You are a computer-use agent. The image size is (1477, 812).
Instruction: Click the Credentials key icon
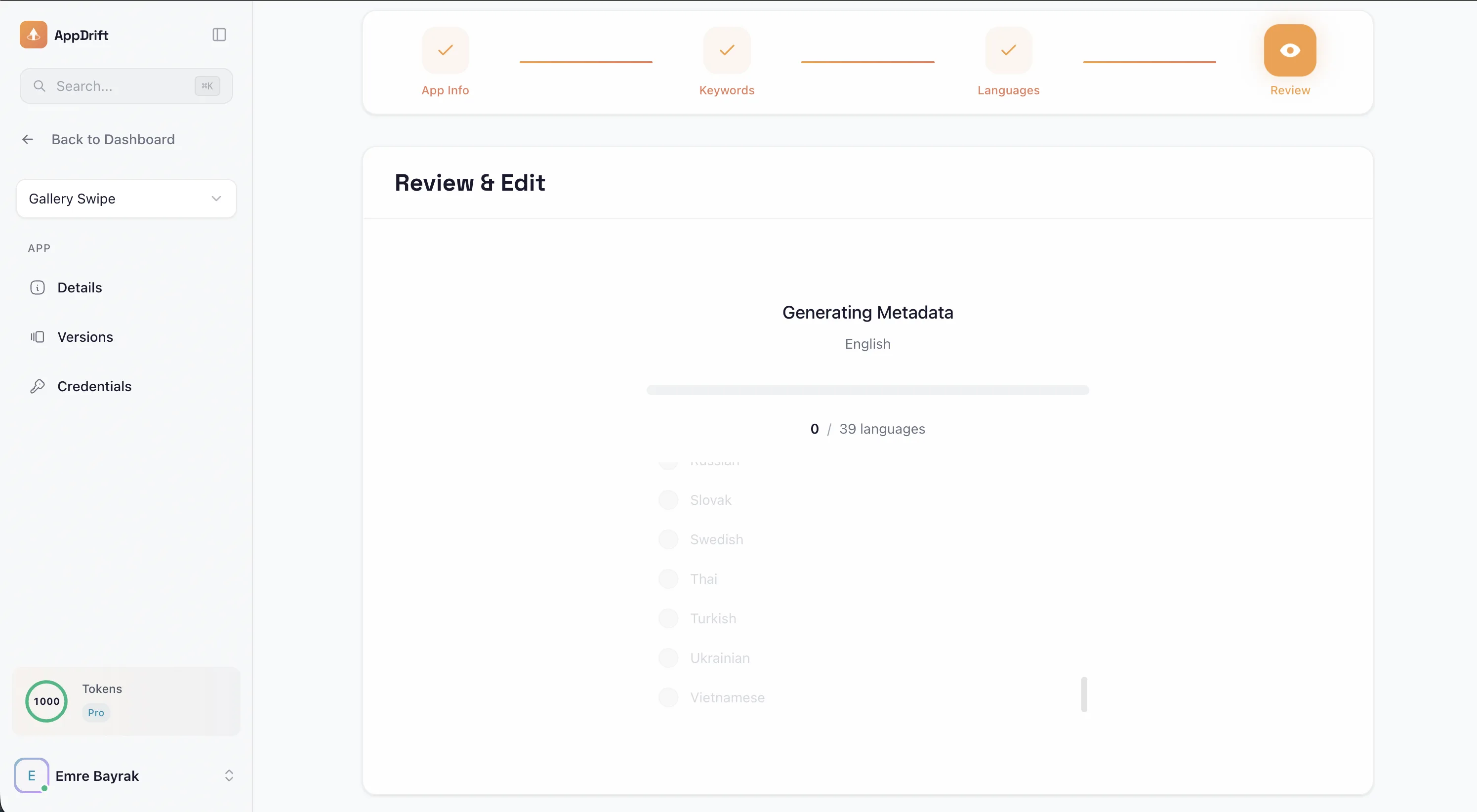[x=37, y=387]
